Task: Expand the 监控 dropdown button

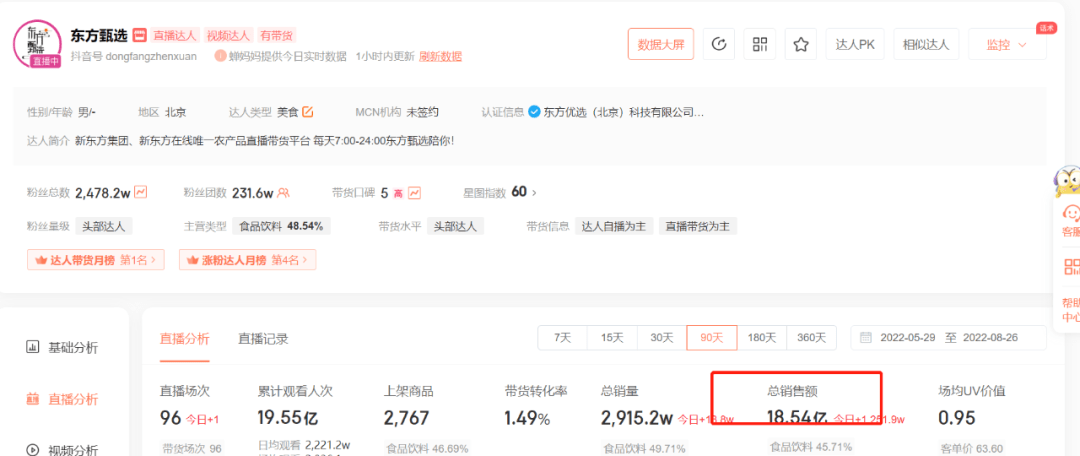Action: point(1007,44)
